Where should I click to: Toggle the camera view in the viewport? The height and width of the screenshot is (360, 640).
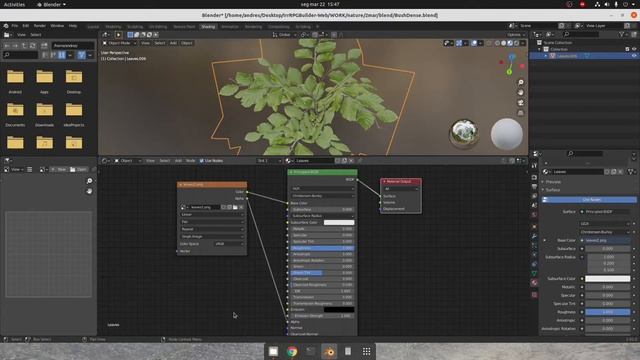pos(521,102)
